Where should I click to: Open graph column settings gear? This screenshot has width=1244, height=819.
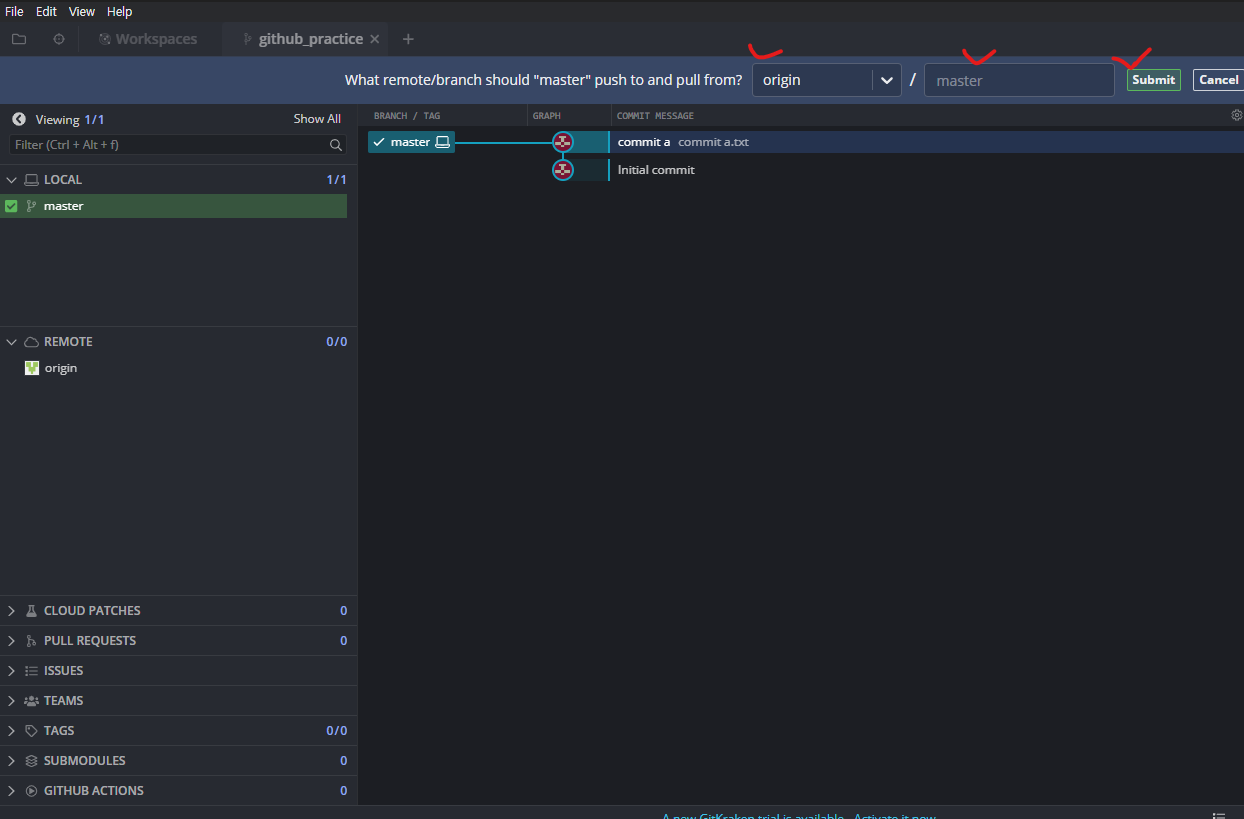tap(1237, 116)
